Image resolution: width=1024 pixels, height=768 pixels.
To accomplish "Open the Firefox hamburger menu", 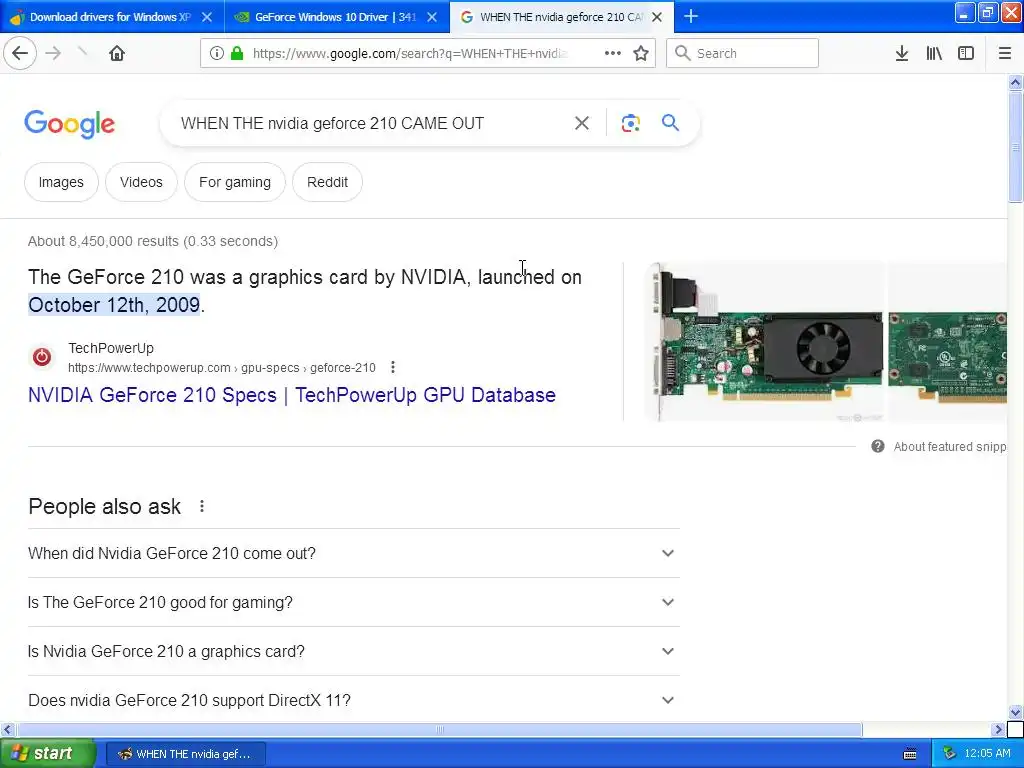I will 1005,53.
